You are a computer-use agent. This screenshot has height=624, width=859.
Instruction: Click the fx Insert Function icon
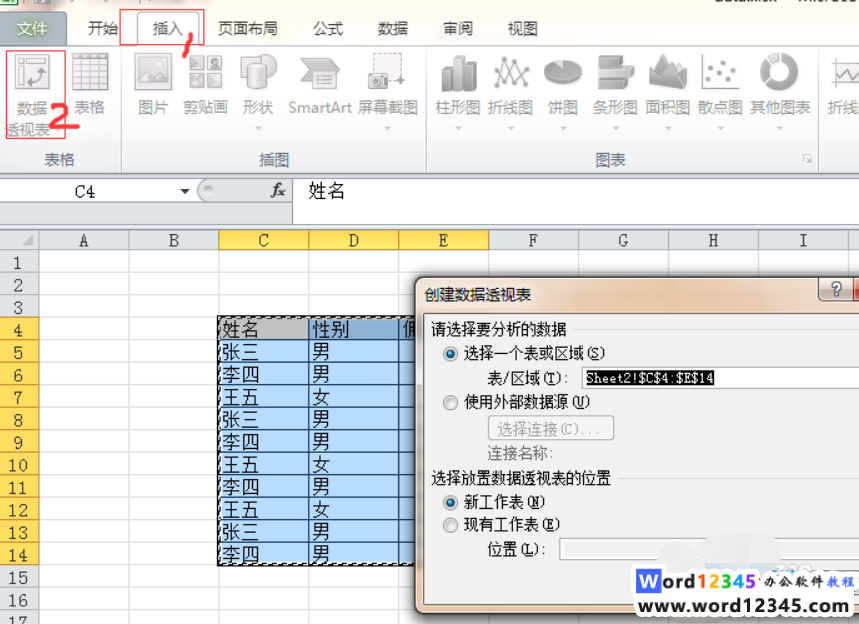point(278,191)
